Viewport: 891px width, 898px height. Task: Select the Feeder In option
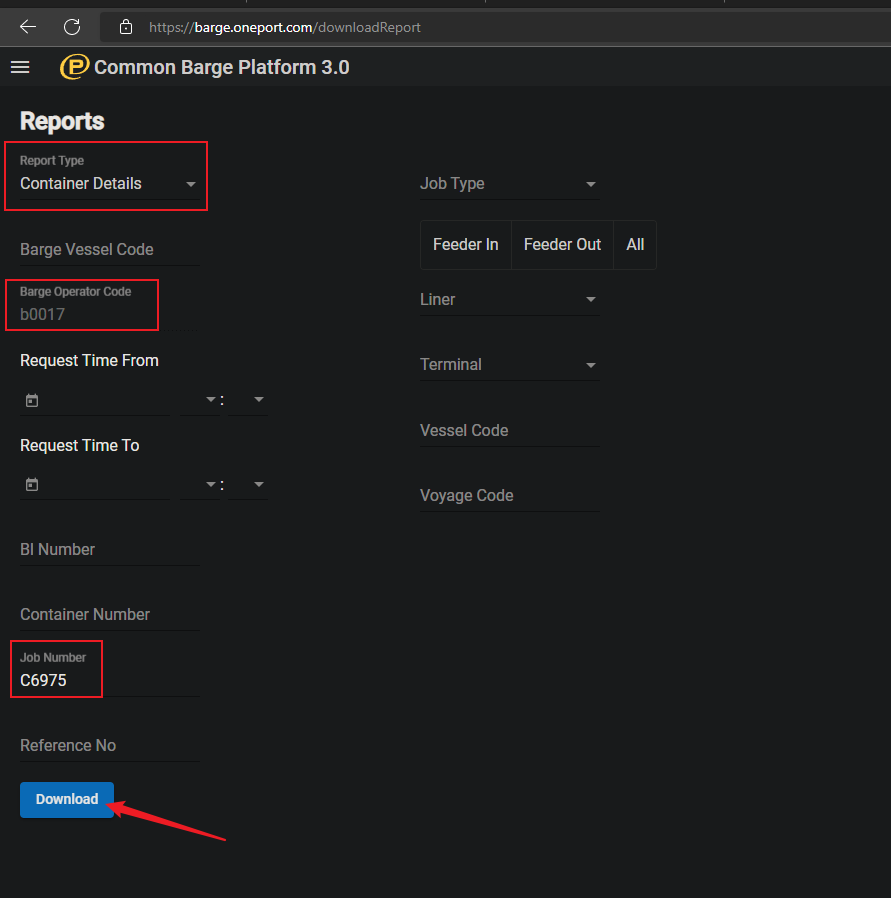point(466,245)
